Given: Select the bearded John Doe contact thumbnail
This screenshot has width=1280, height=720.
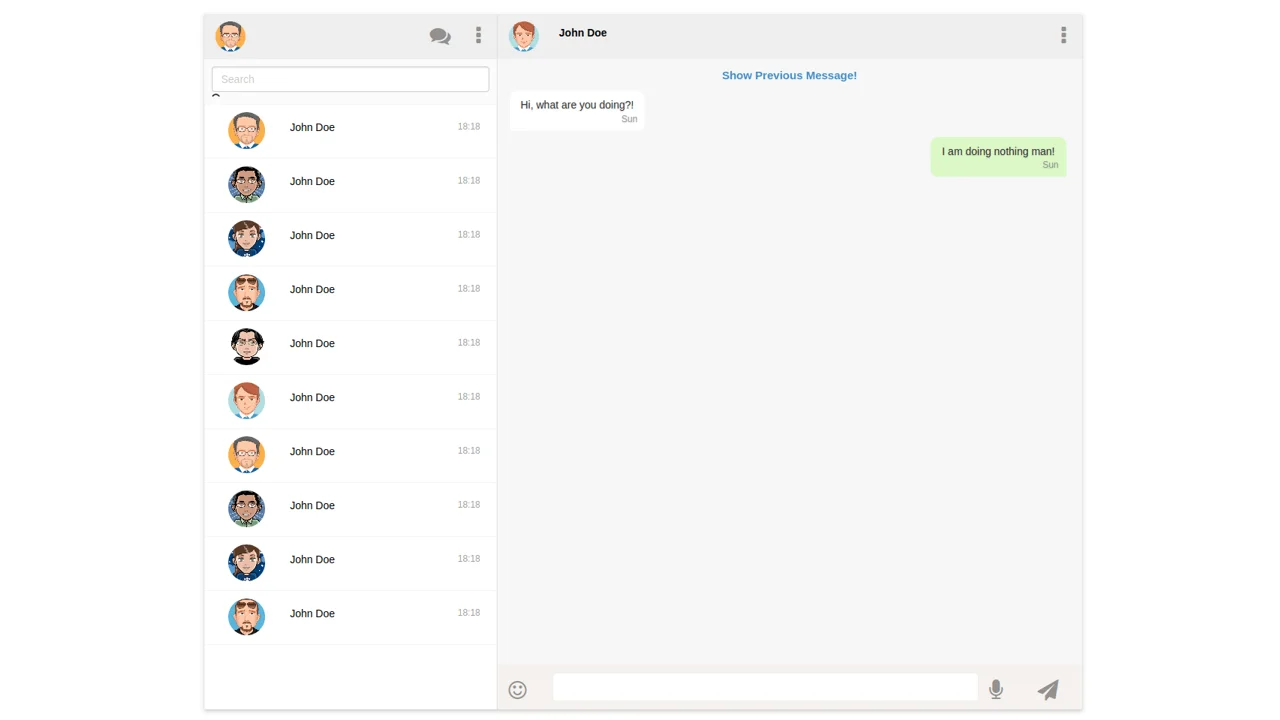Looking at the screenshot, I should [246, 293].
